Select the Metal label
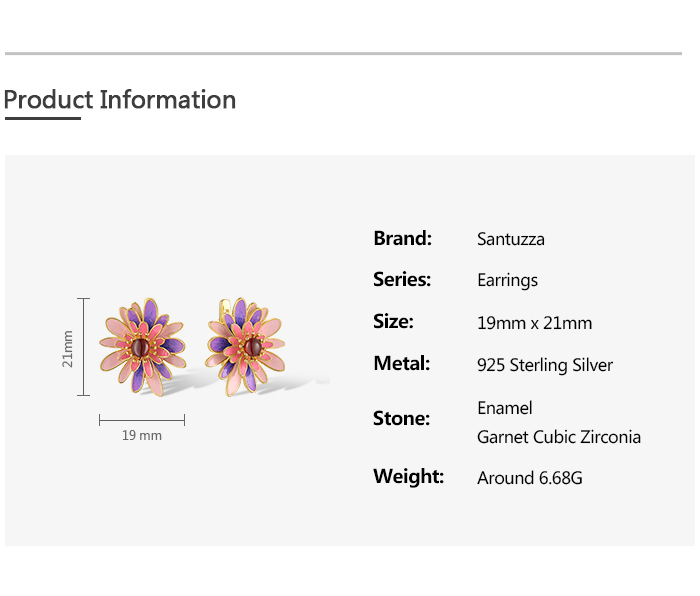 tap(401, 364)
